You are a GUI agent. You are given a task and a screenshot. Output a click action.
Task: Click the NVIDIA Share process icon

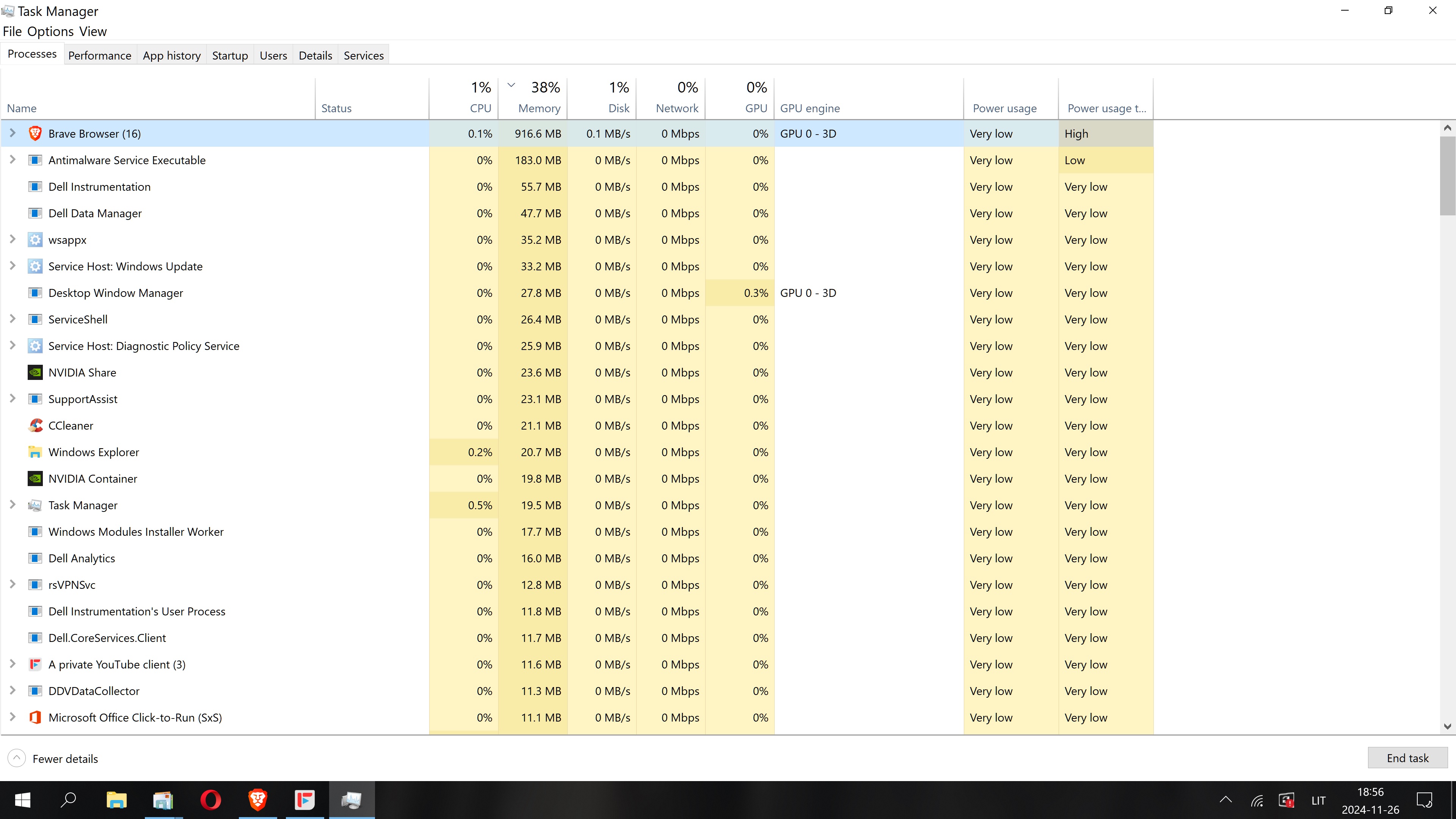tap(35, 372)
